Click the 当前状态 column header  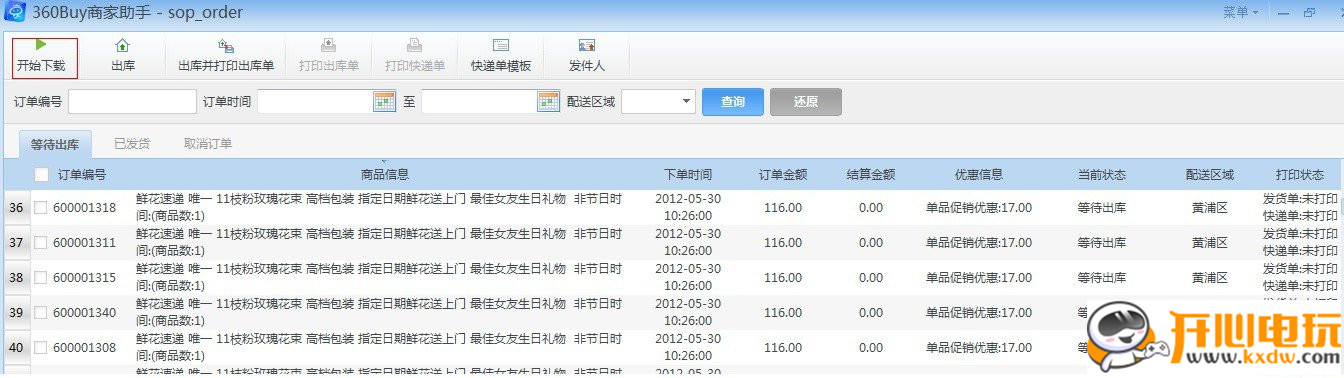1102,174
